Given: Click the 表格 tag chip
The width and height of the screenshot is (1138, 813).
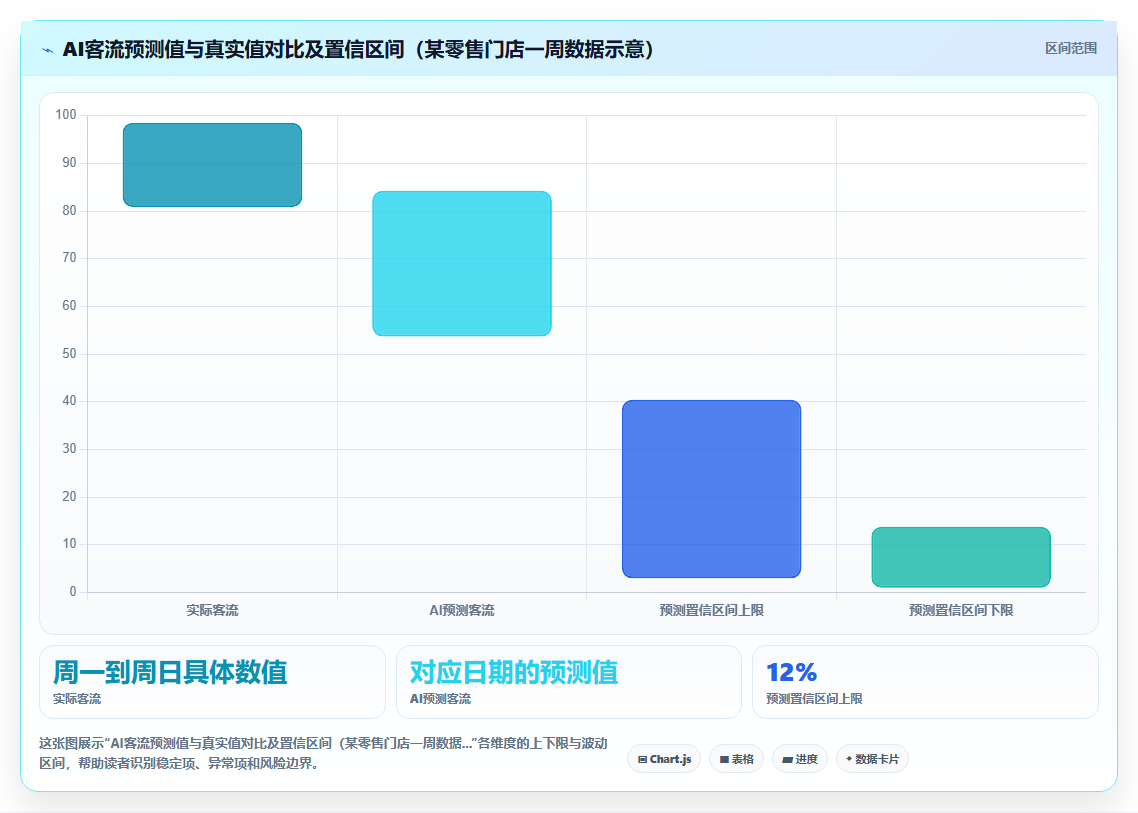Looking at the screenshot, I should [737, 759].
